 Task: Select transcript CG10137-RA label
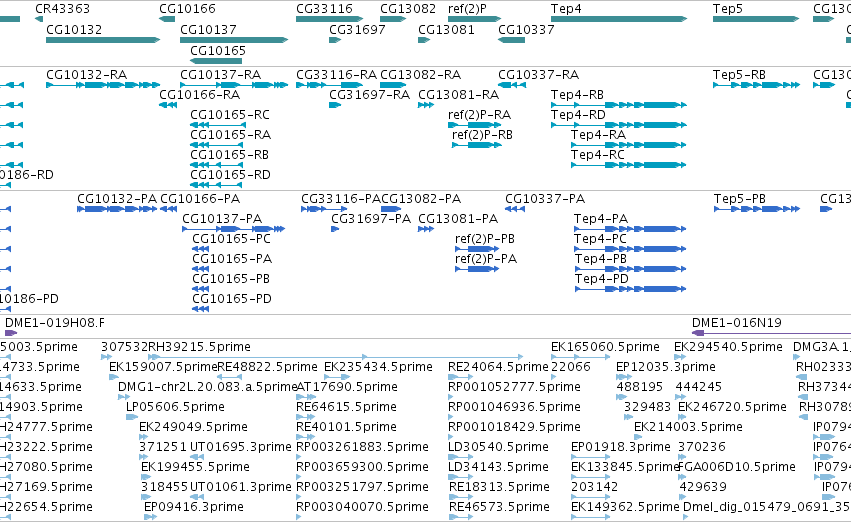coord(220,74)
